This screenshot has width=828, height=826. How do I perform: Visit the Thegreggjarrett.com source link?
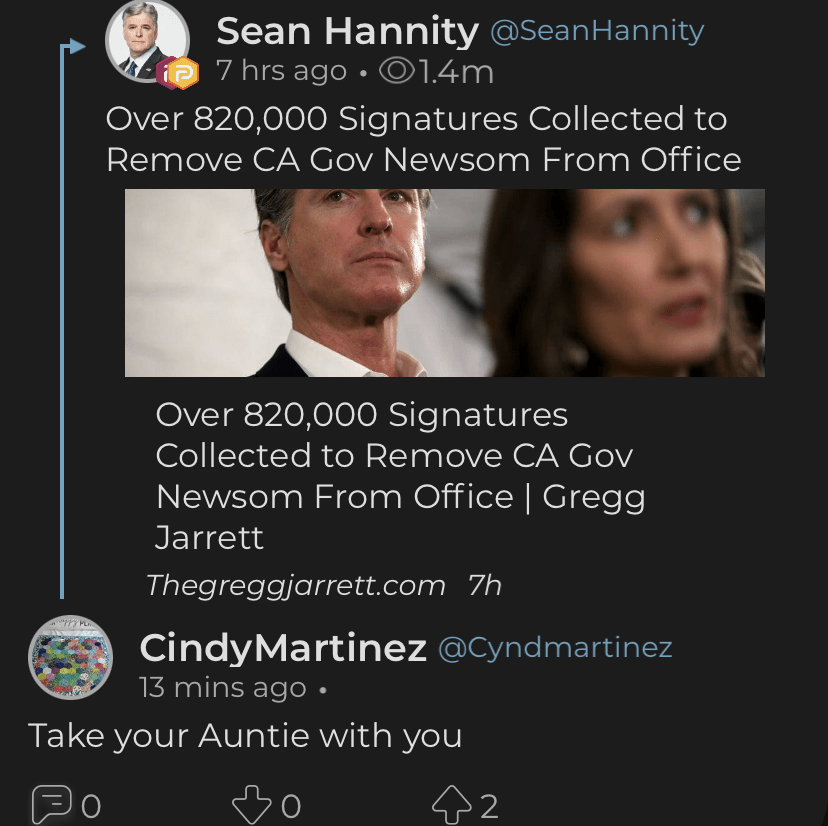295,585
